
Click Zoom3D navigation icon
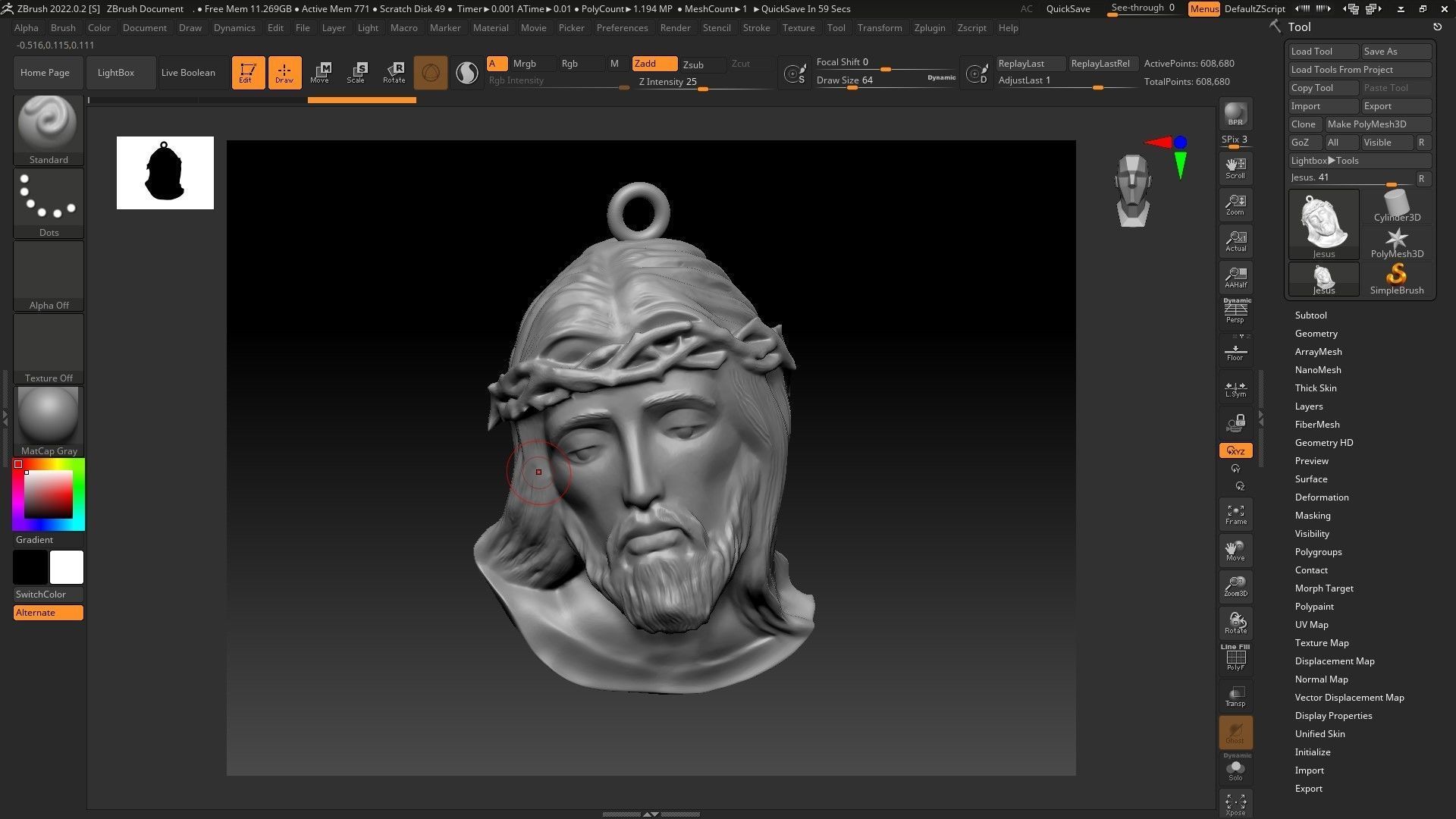(1235, 586)
